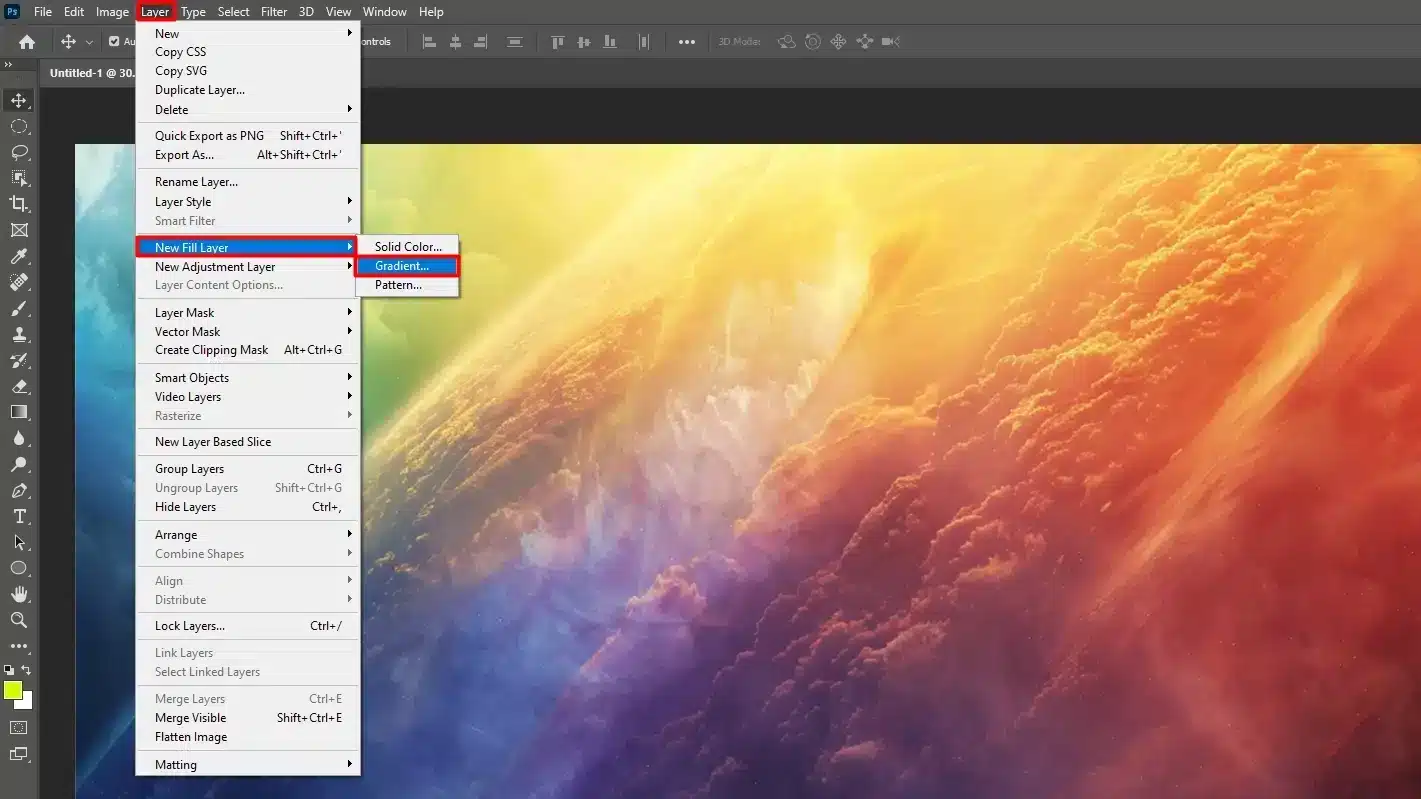The image size is (1421, 799).
Task: Expand the Smart Objects submenu
Action: coord(248,377)
